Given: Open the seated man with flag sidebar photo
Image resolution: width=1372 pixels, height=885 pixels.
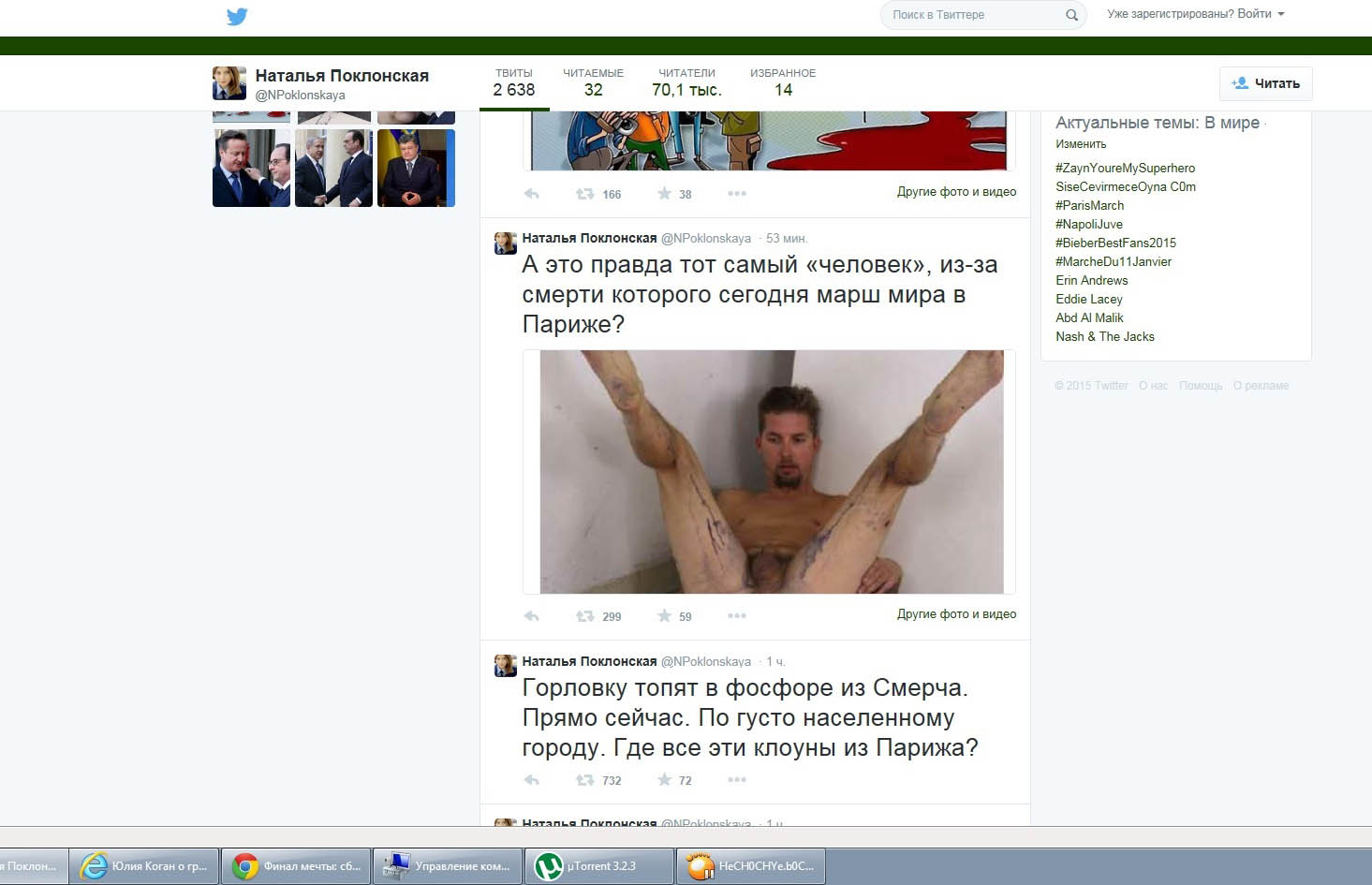Looking at the screenshot, I should (x=416, y=168).
